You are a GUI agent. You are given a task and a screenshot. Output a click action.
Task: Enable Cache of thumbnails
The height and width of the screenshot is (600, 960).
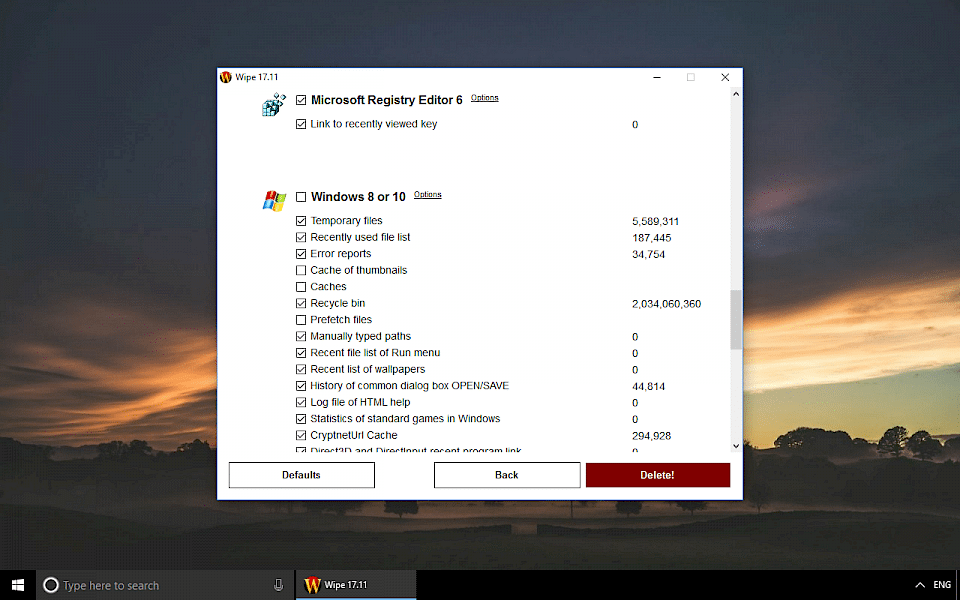click(301, 271)
